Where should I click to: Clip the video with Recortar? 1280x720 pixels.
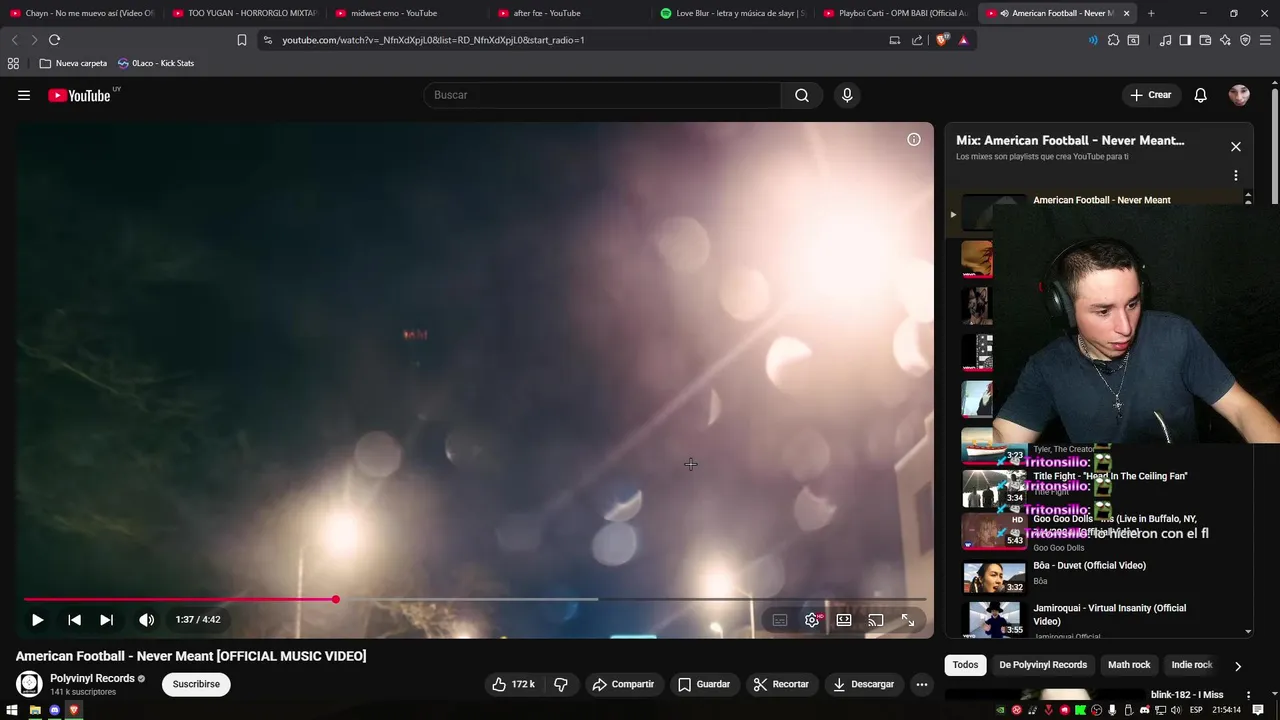pyautogui.click(x=781, y=684)
